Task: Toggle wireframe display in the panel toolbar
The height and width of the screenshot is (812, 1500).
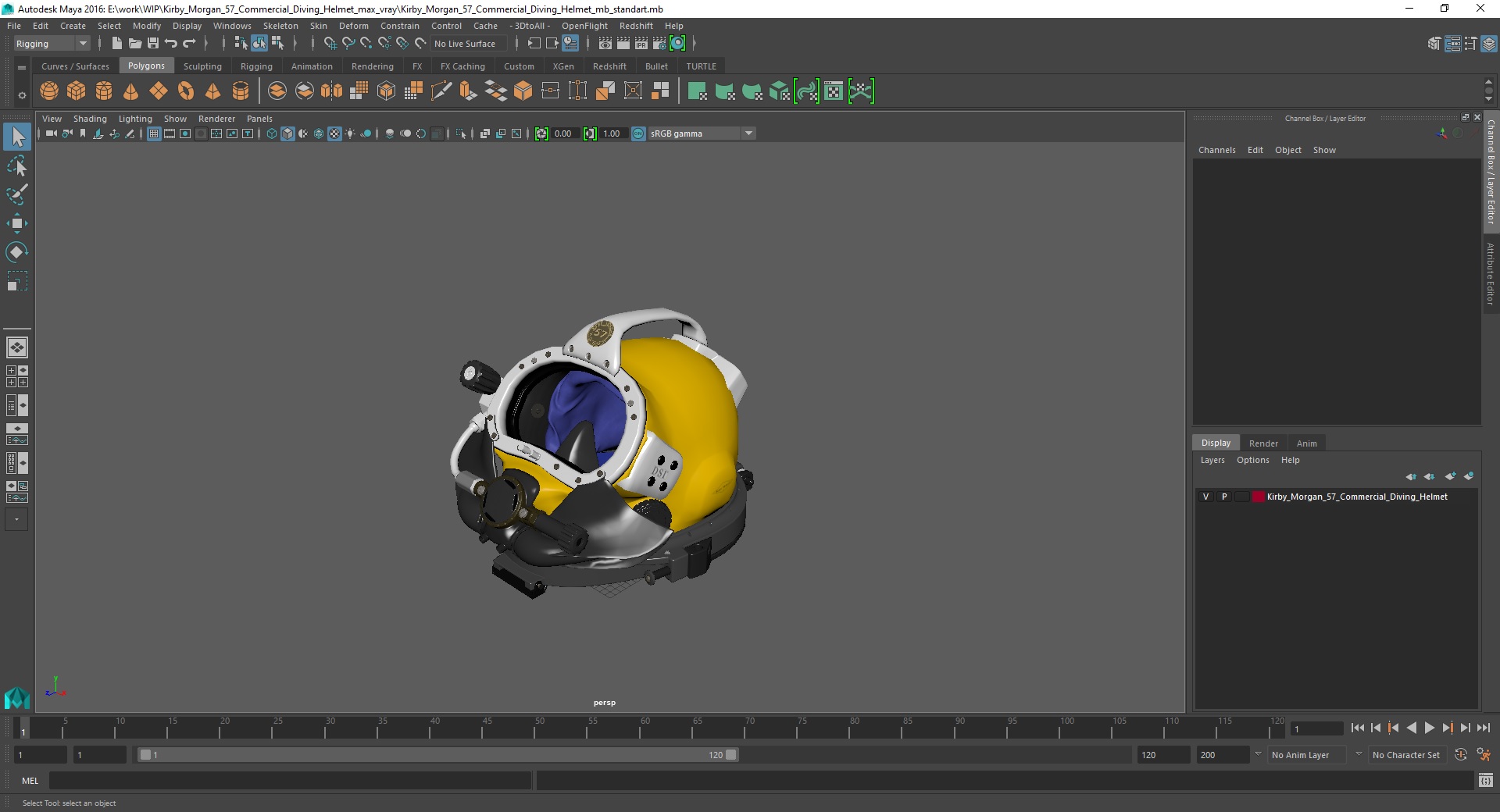Action: click(x=272, y=134)
